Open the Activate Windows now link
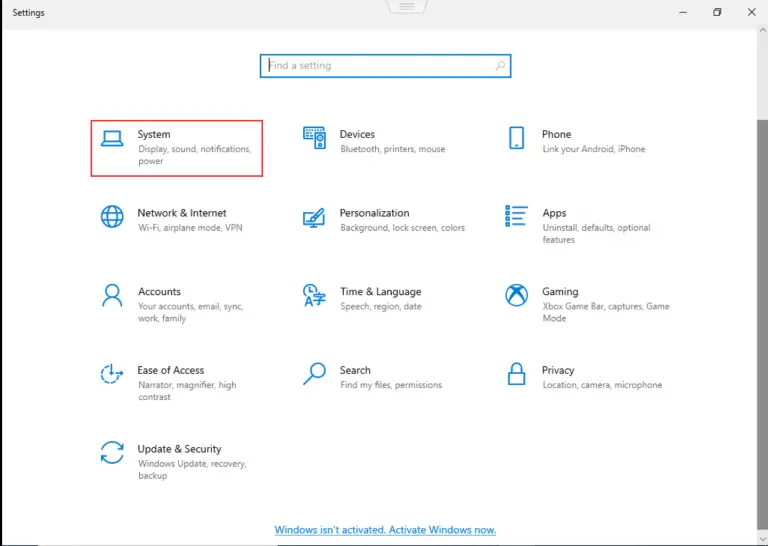 click(x=385, y=530)
